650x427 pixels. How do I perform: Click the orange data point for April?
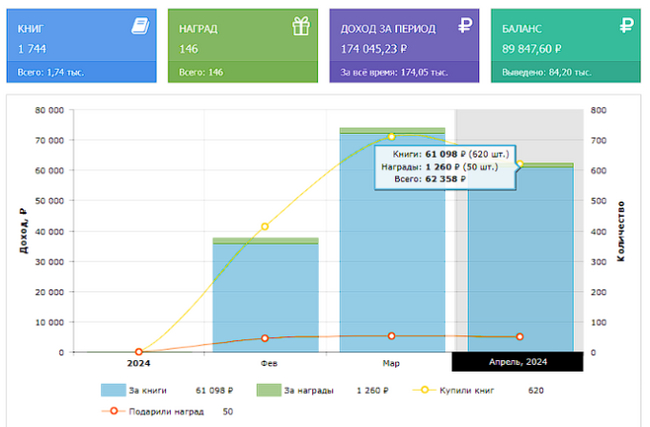(519, 337)
